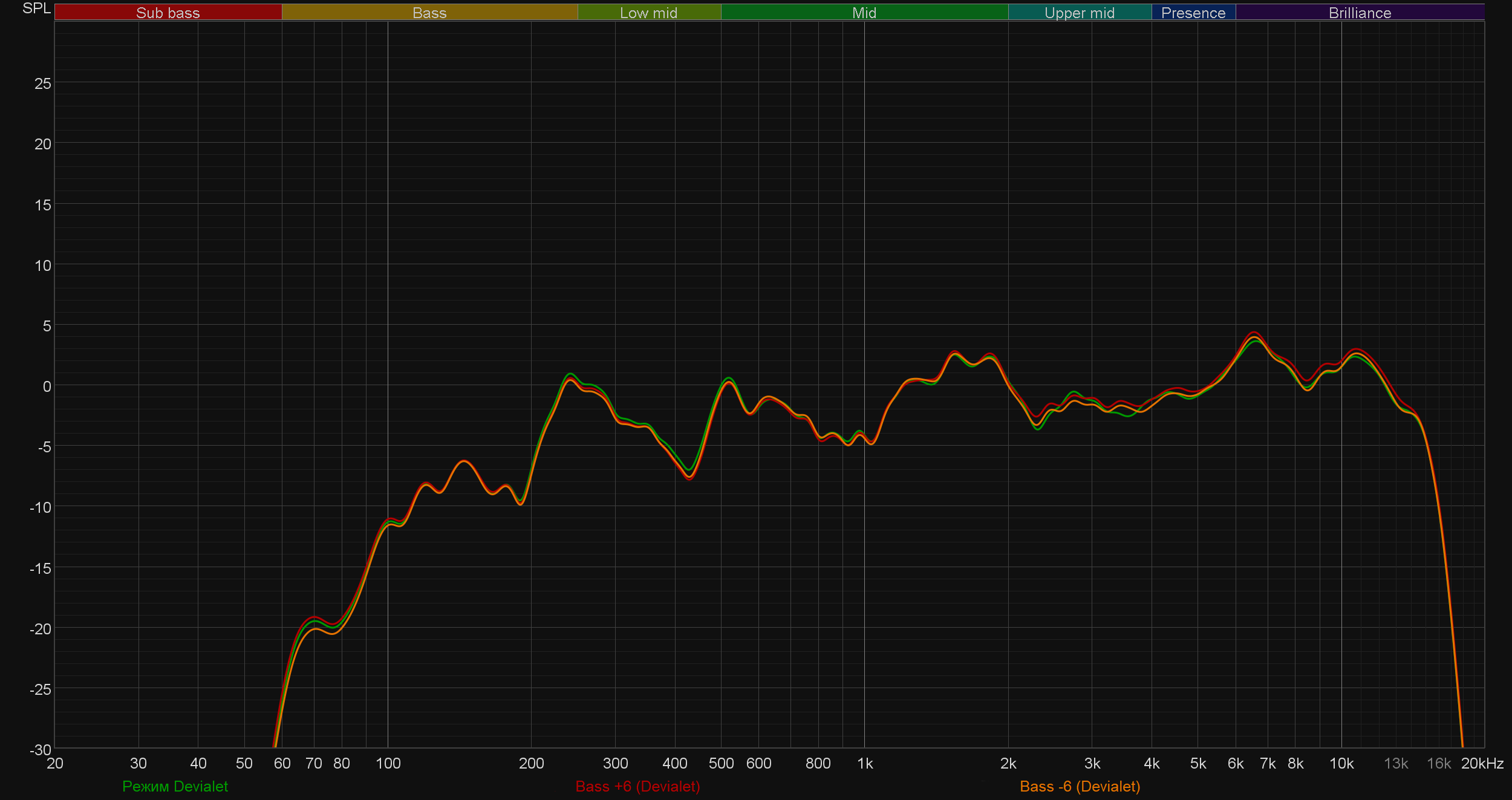Click the SPL axis label
Viewport: 1512px width, 800px height.
click(x=36, y=8)
